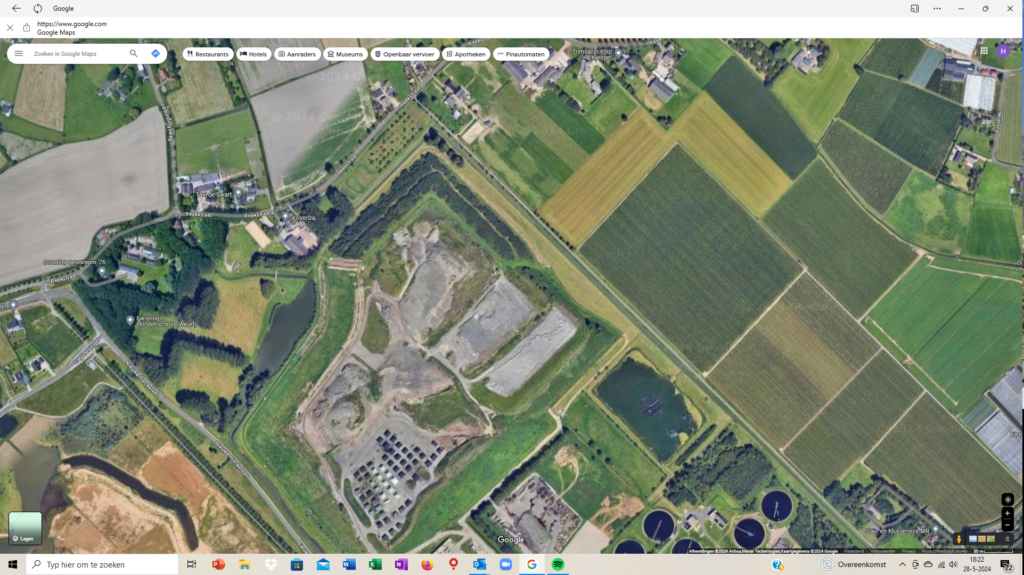Show my location with the target icon
1024x575 pixels.
(x=1007, y=499)
